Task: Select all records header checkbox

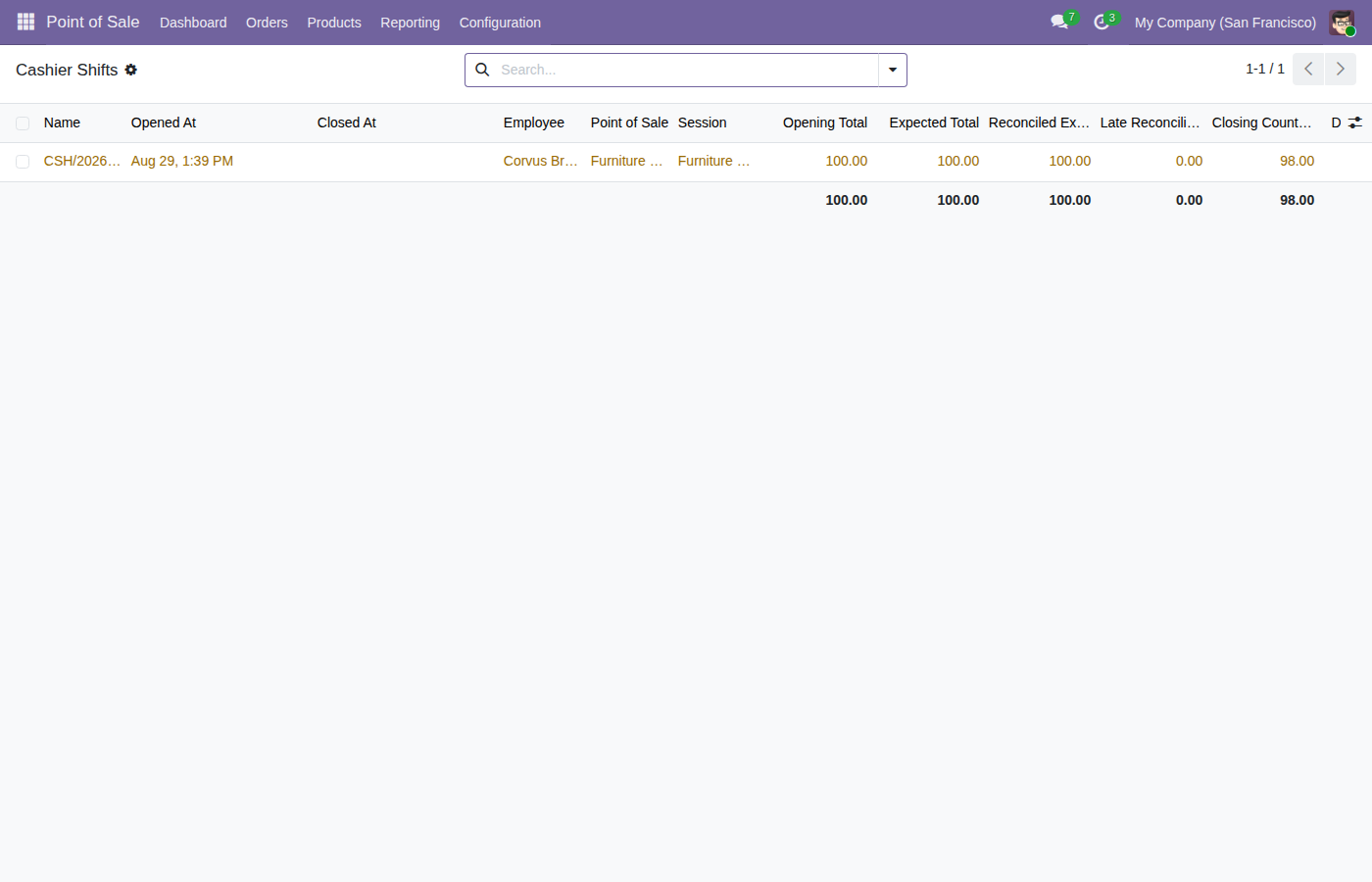Action: tap(23, 123)
